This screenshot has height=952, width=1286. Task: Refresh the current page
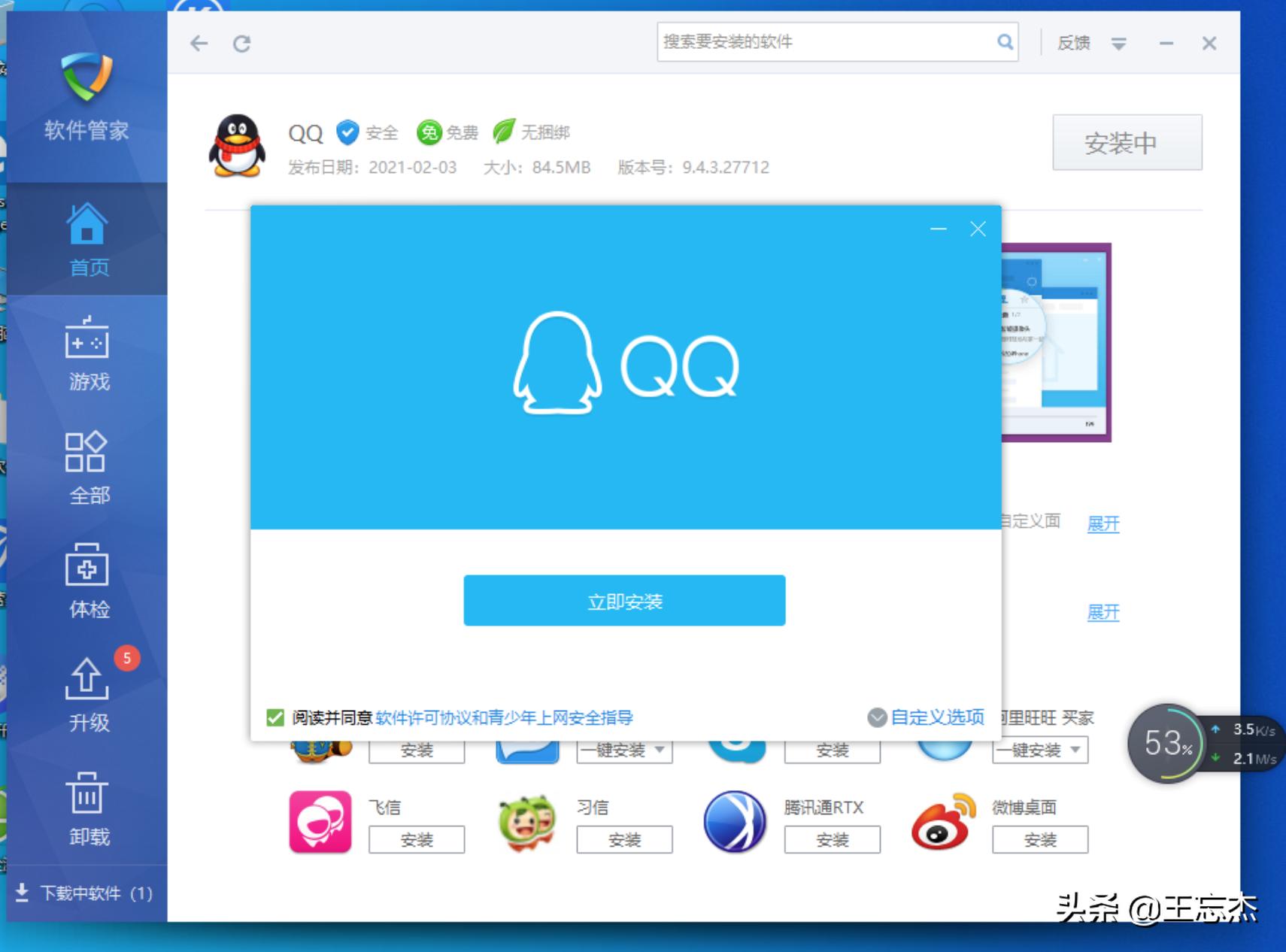pyautogui.click(x=242, y=43)
